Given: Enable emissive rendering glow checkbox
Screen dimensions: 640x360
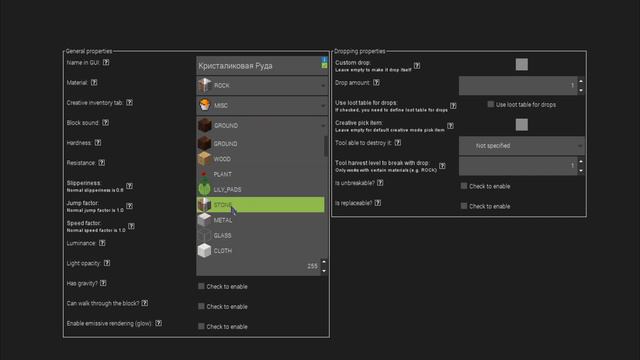Looking at the screenshot, I should click(x=201, y=326).
